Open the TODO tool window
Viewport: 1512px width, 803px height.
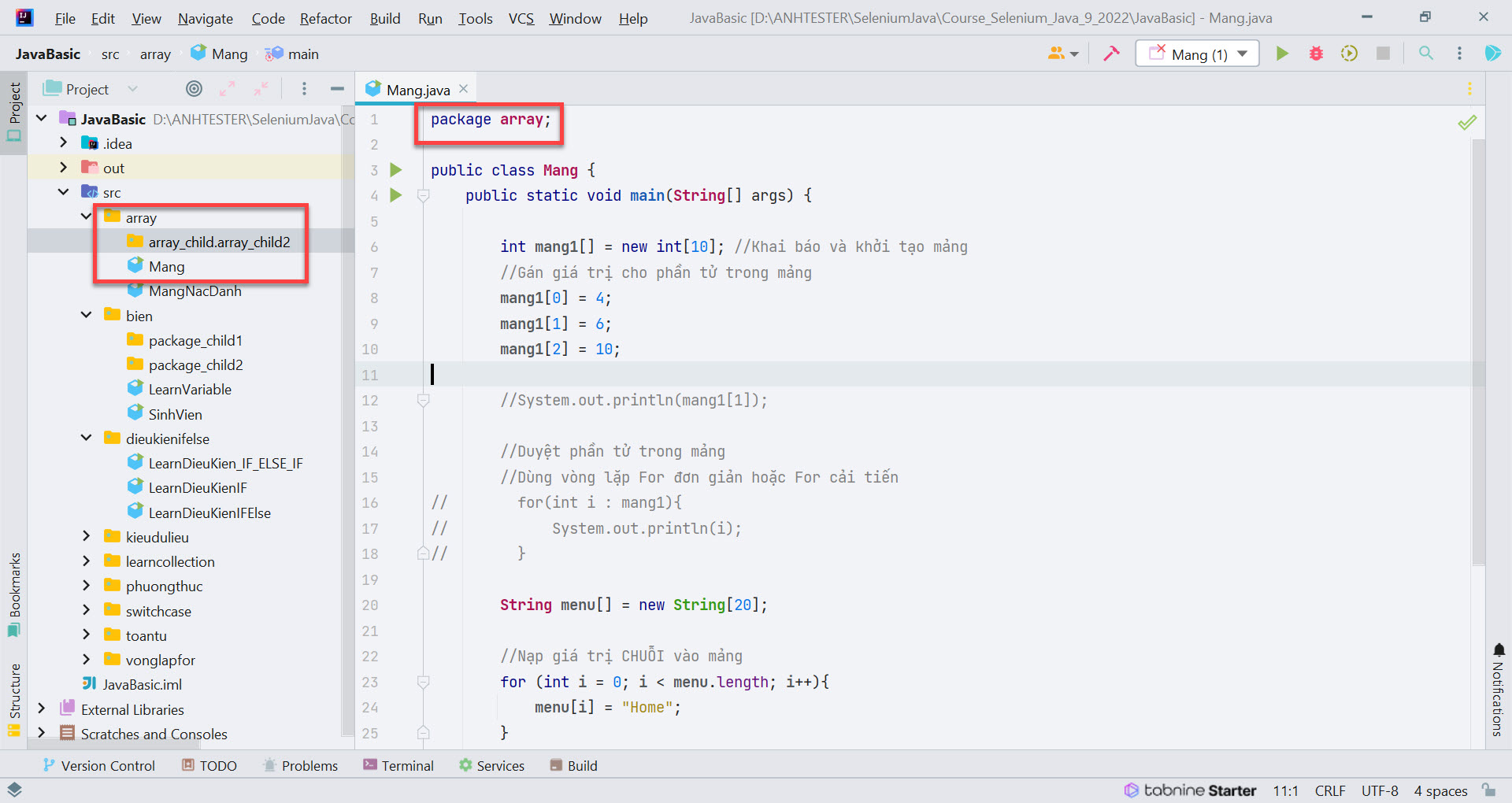tap(209, 765)
